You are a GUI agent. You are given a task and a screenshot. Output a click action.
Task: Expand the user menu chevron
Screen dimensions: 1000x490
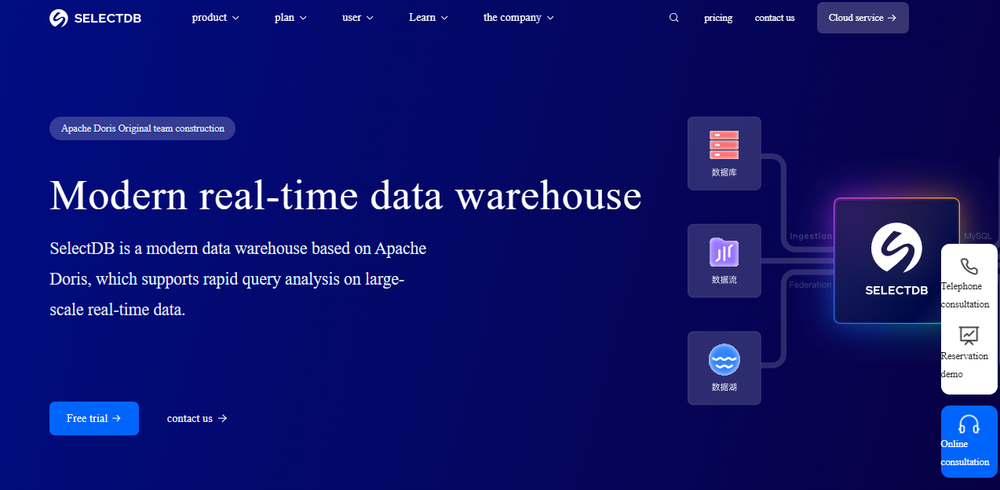point(370,18)
